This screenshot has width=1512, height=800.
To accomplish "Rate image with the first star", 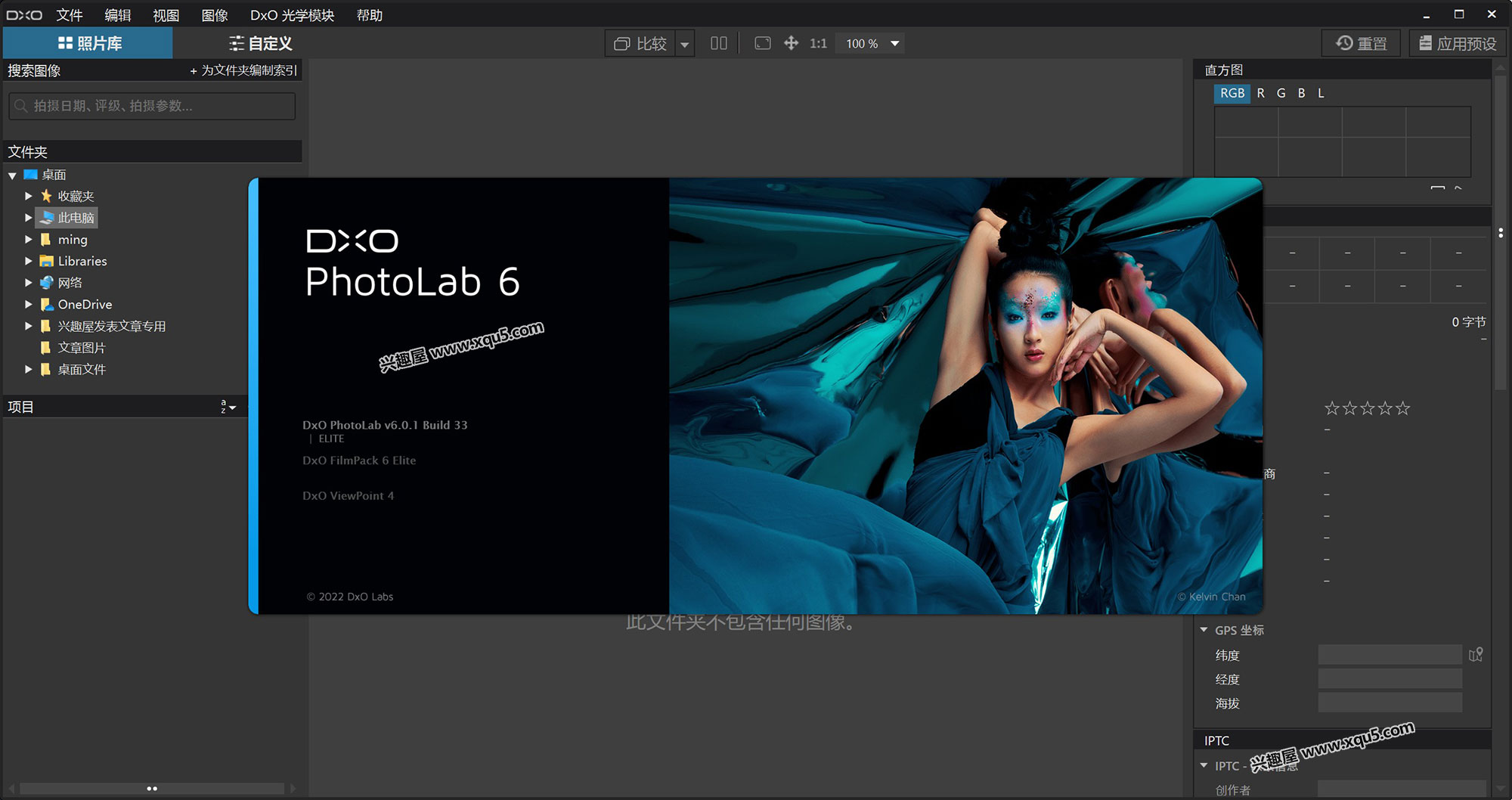I will (1332, 408).
